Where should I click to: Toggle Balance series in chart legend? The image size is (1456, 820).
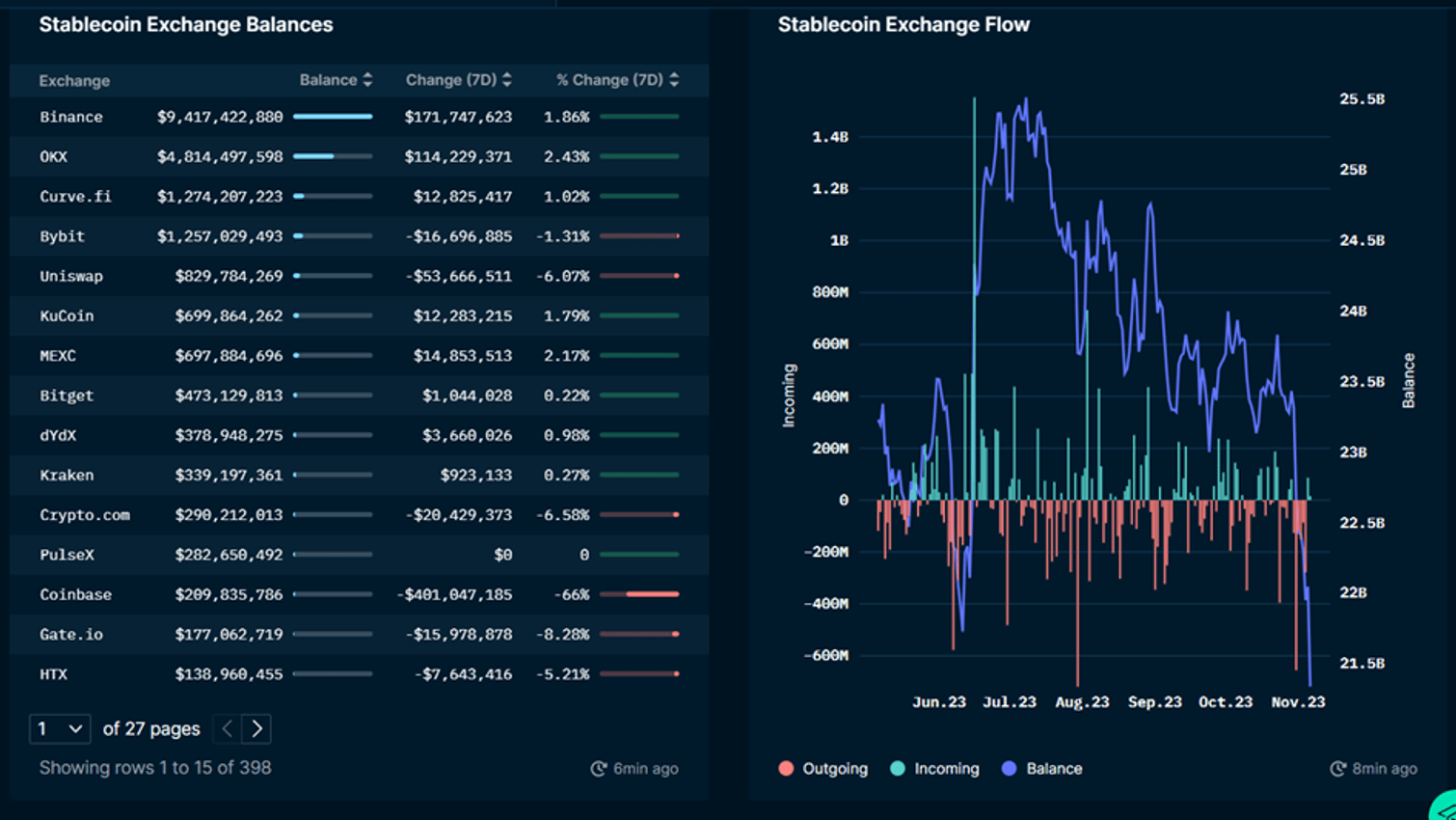[x=1041, y=769]
